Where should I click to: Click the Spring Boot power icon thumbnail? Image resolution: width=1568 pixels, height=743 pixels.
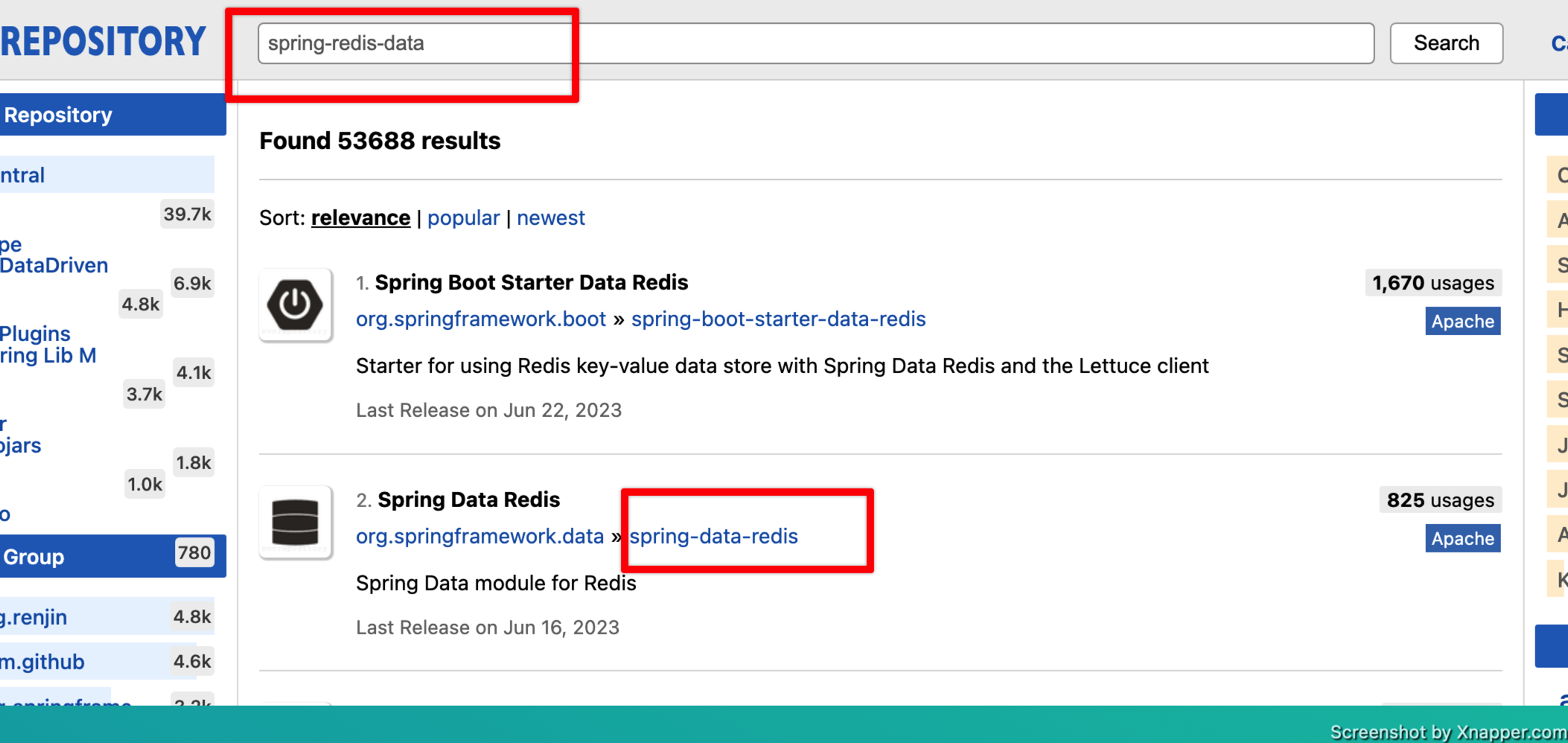point(296,304)
